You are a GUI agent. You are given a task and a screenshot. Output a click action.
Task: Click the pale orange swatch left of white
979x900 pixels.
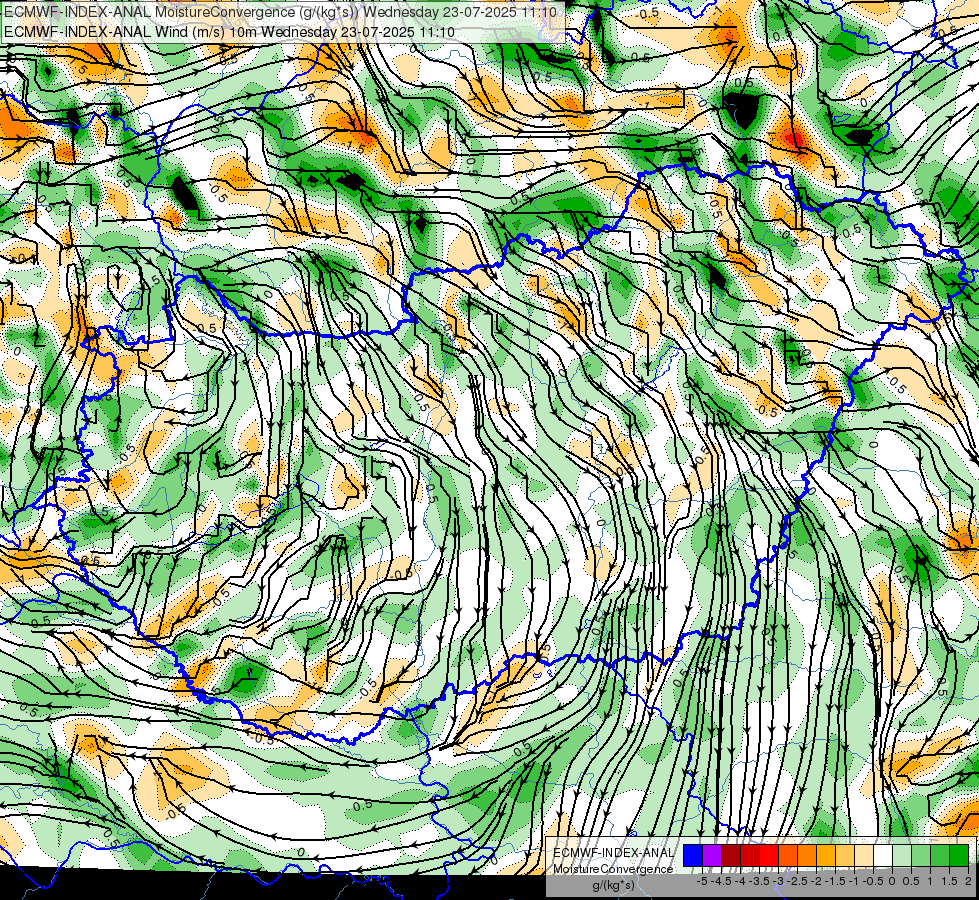click(x=864, y=856)
